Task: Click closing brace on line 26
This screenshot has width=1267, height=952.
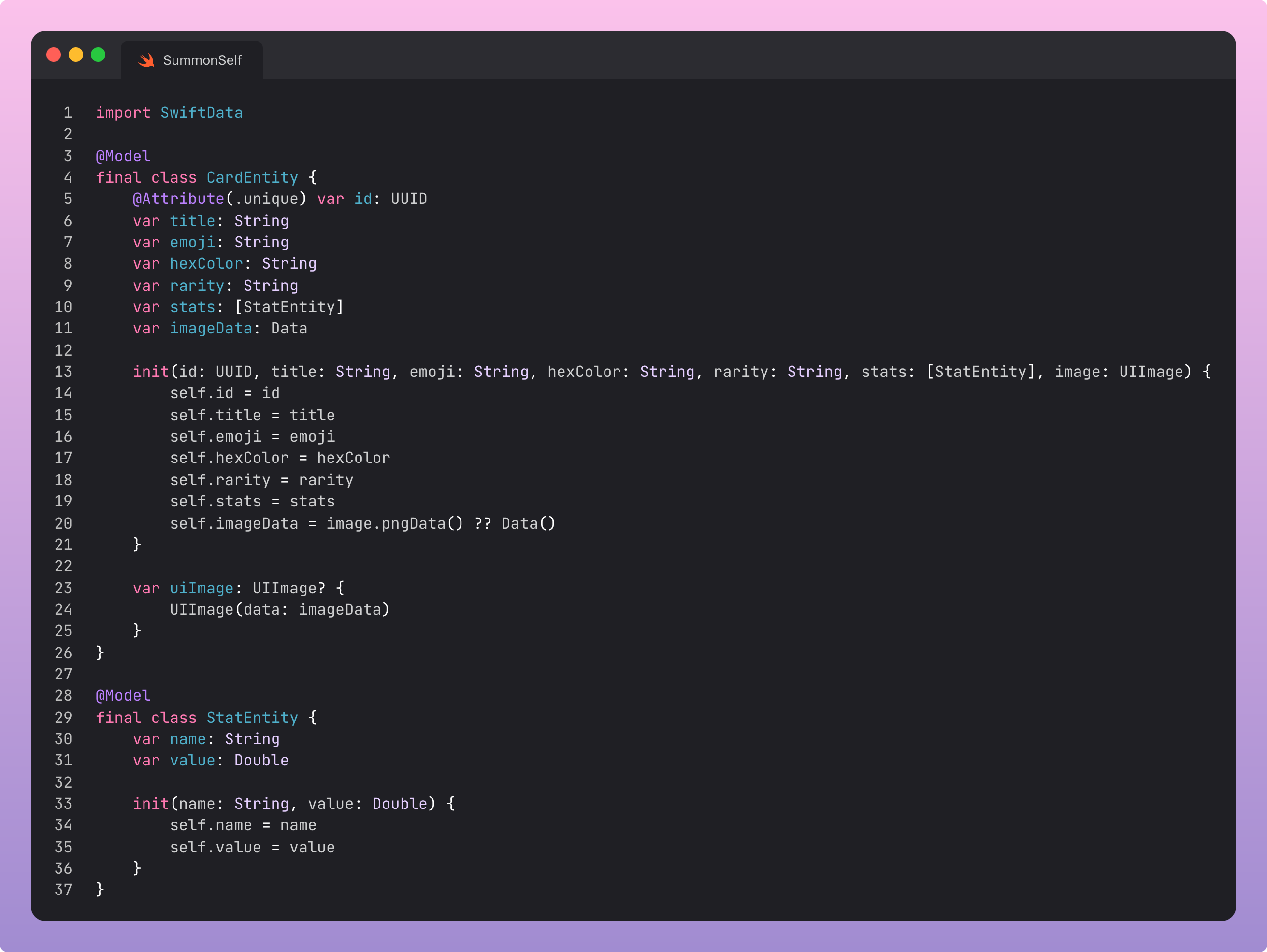Action: [x=100, y=653]
